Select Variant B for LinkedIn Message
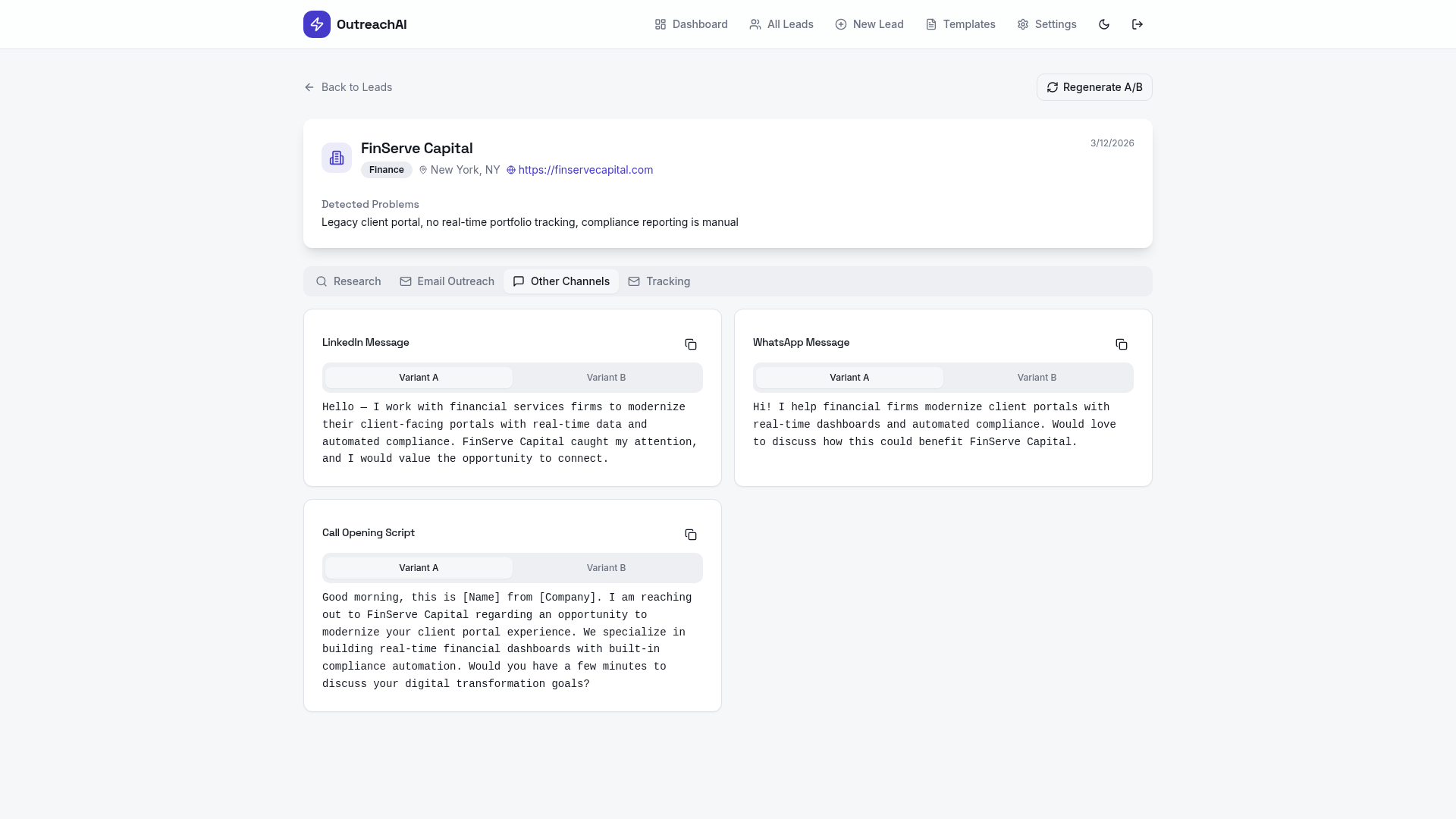Viewport: 1456px width, 819px height. (606, 378)
